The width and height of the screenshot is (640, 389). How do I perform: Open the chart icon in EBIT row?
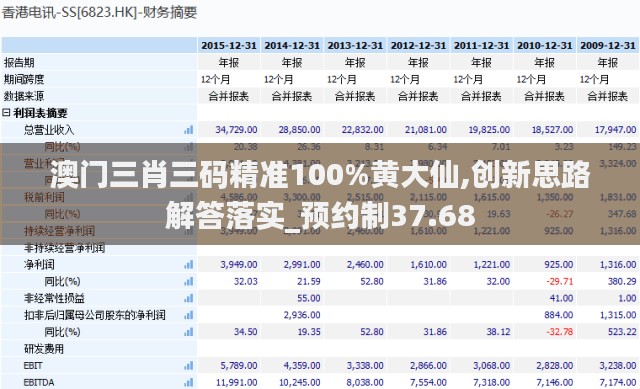pos(189,366)
